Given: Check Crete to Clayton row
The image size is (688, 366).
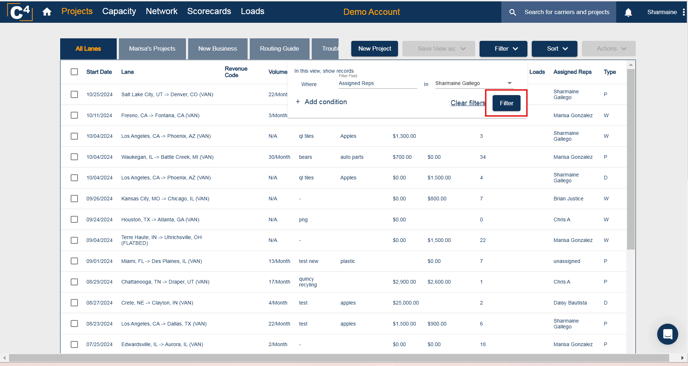Looking at the screenshot, I should [74, 303].
